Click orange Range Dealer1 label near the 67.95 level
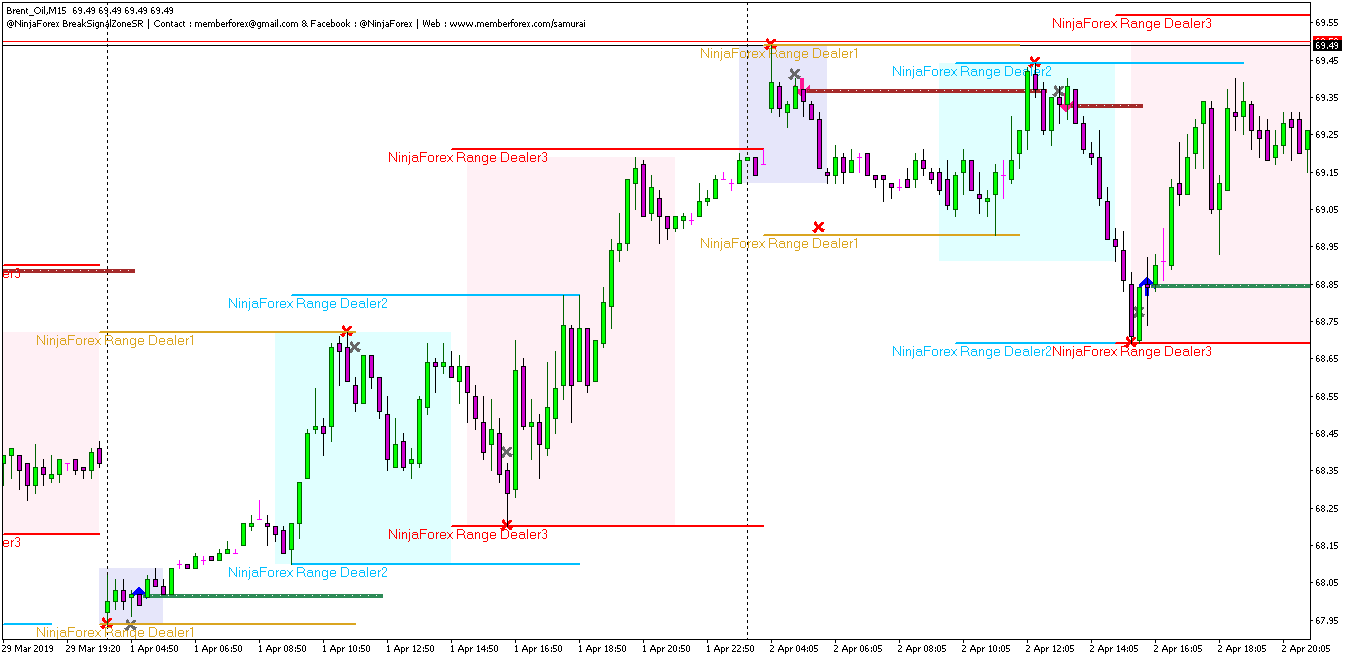The width and height of the screenshot is (1350, 660). 116,632
